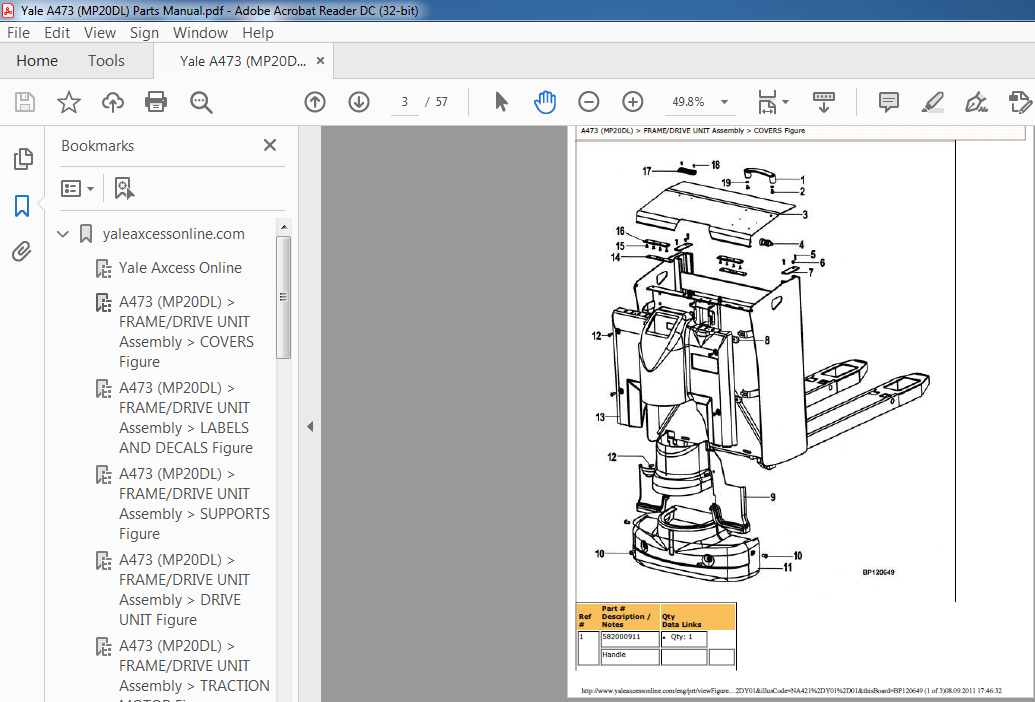Toggle the Bookmarks panel ribbon icon
The image size is (1035, 702).
22,206
